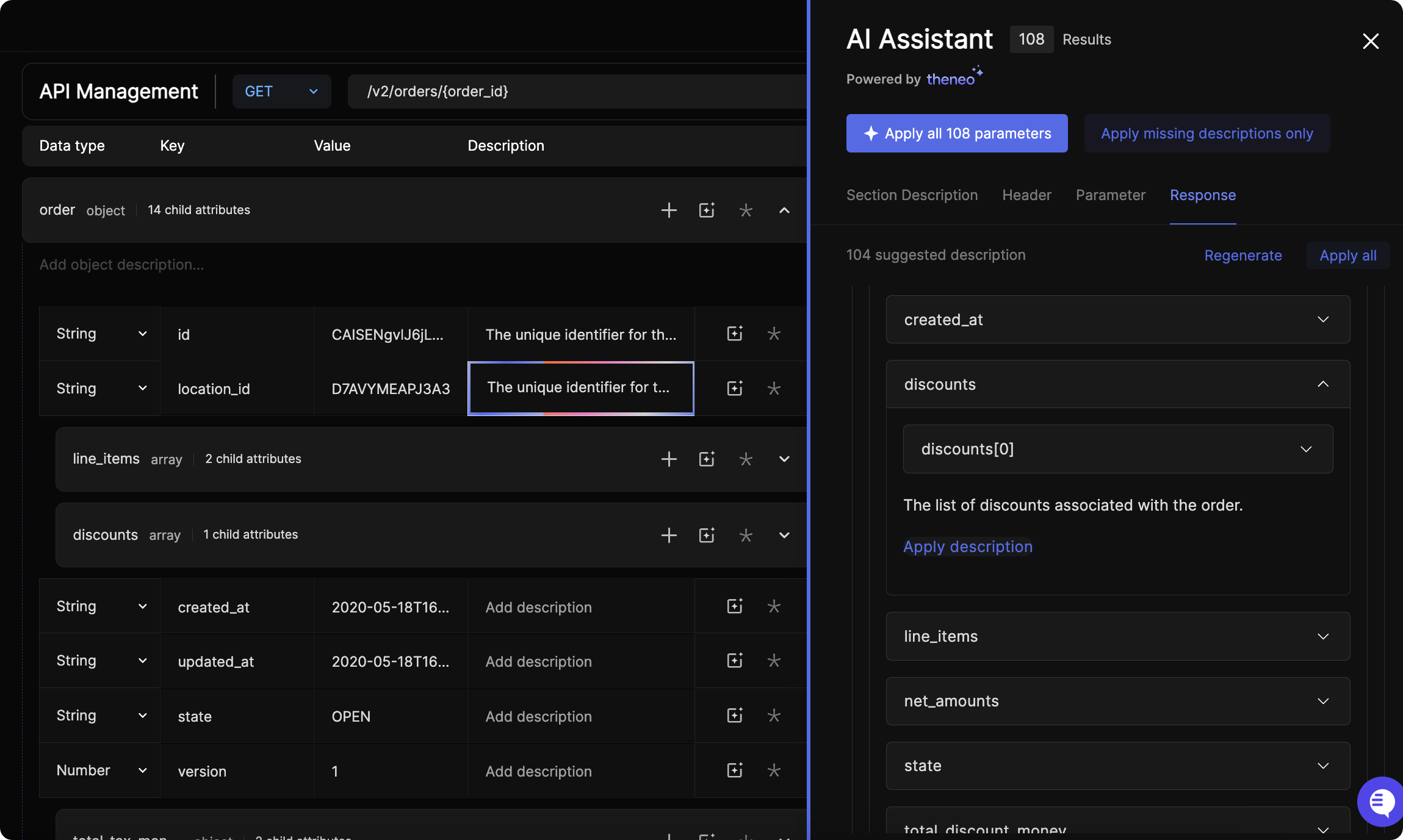Toggle required asterisk for the state field
1403x840 pixels.
pyautogui.click(x=774, y=716)
